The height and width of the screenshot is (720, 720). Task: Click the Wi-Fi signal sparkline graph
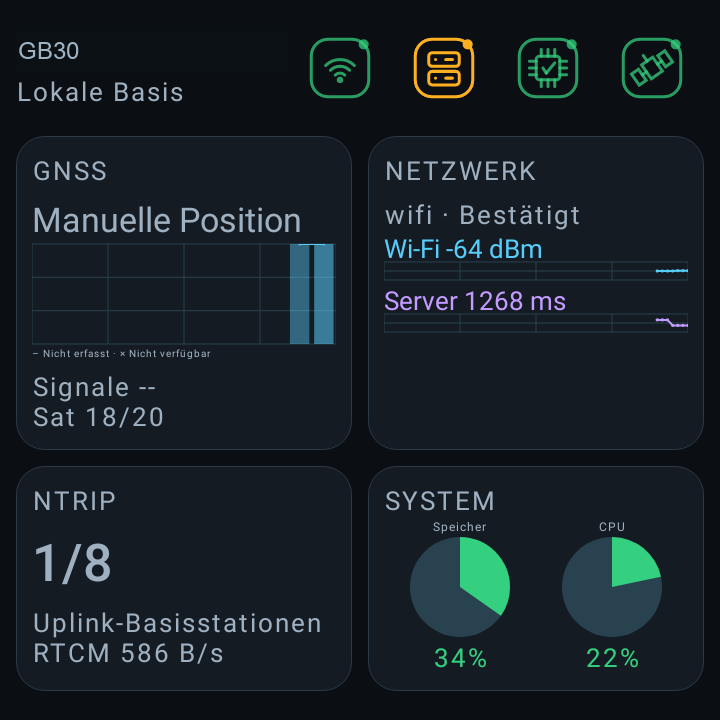pyautogui.click(x=536, y=271)
